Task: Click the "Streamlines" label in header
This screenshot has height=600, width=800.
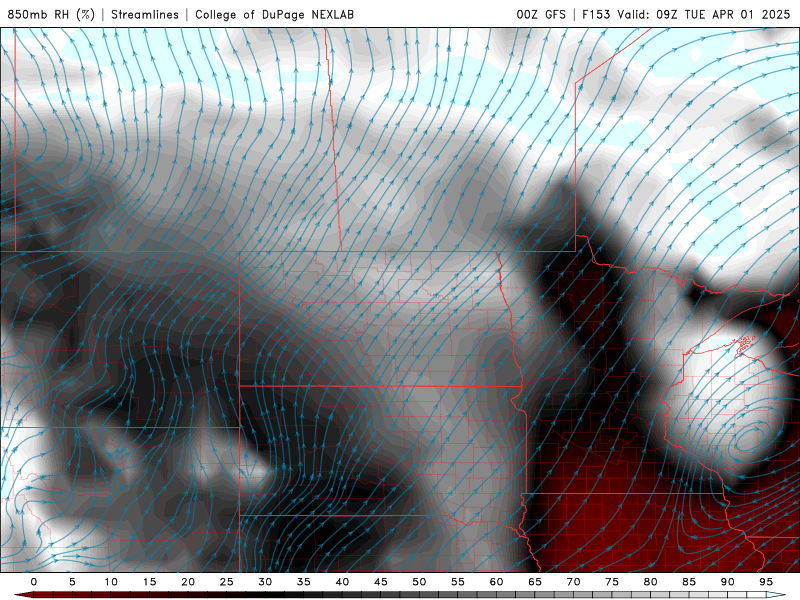Action: 145,14
